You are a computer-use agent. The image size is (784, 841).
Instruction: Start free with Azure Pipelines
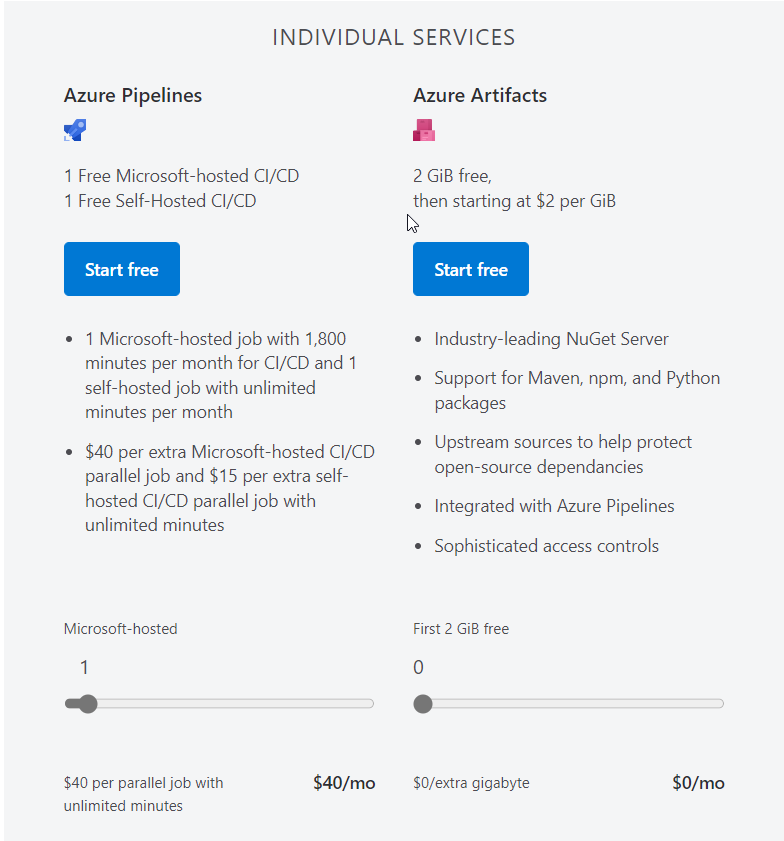point(122,269)
